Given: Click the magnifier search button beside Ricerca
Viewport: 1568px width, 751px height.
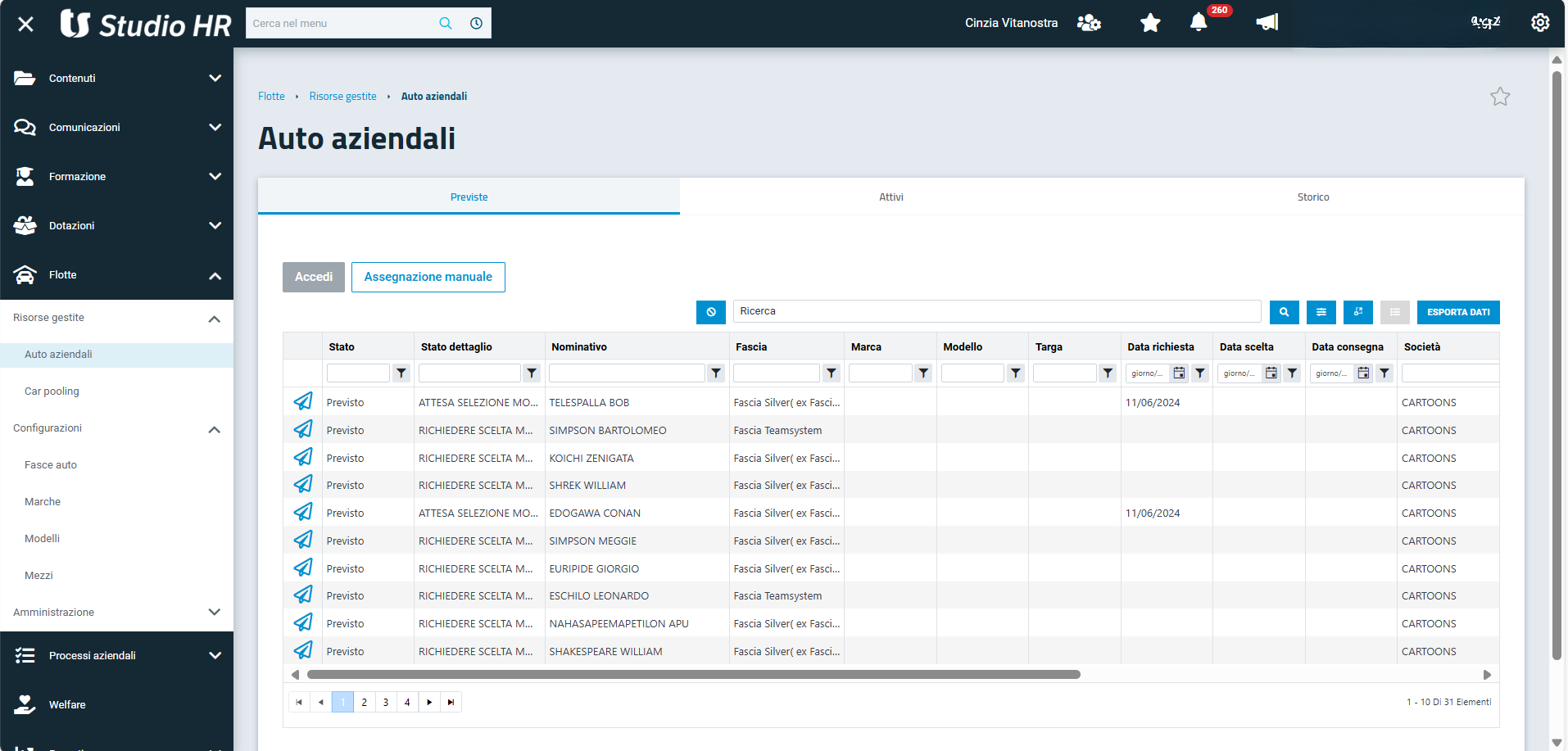Looking at the screenshot, I should coord(1284,312).
